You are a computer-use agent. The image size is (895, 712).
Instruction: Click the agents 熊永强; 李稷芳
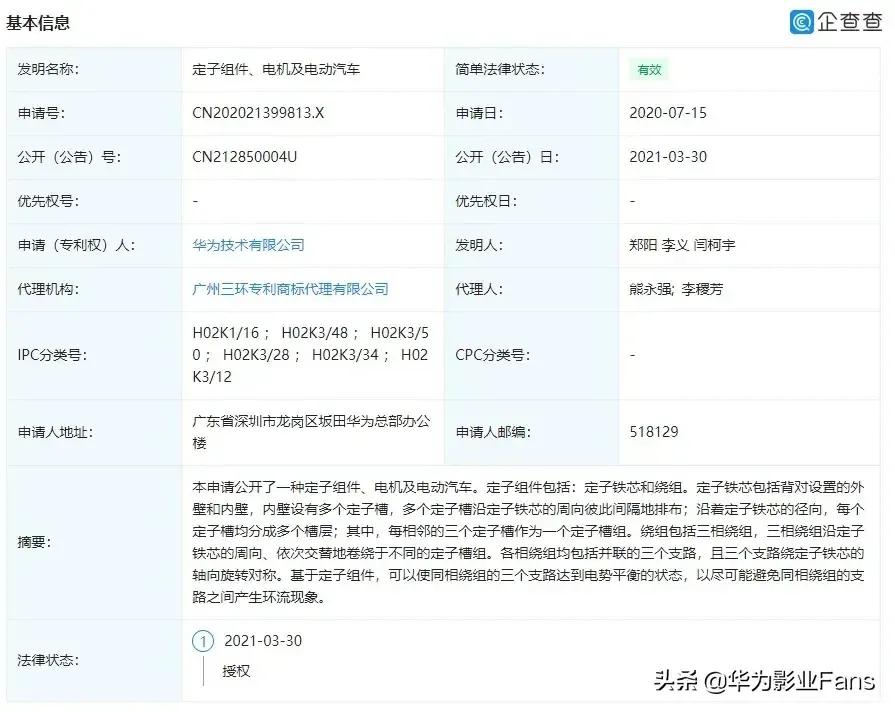click(676, 289)
